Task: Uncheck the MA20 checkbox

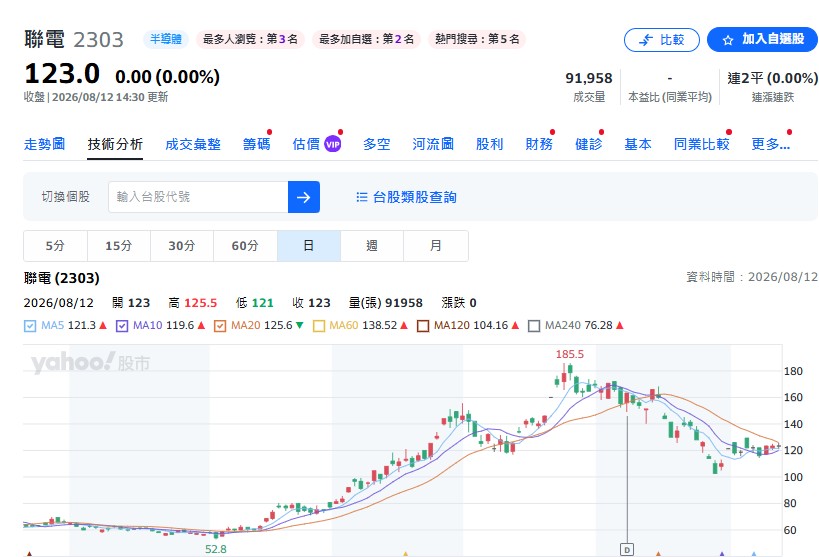Action: click(220, 326)
